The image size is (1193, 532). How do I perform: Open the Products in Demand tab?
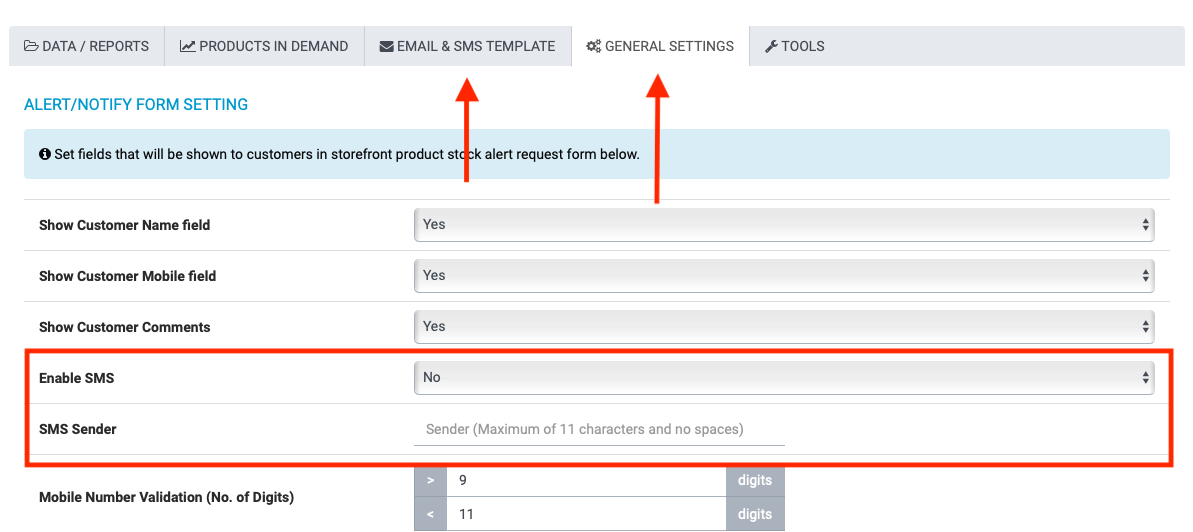(x=265, y=46)
